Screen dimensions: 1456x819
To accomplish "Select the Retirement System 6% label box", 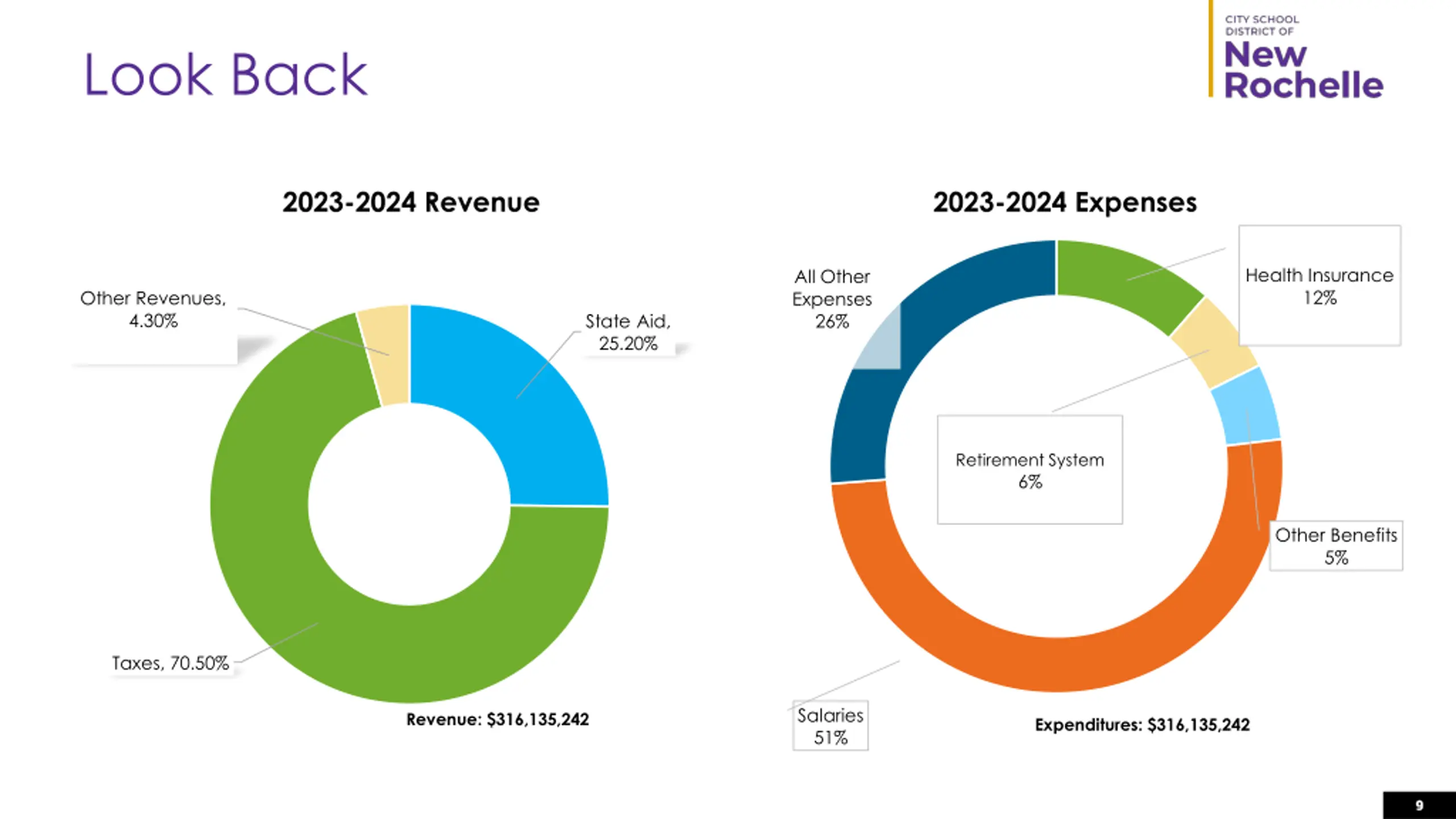I will pos(1030,470).
